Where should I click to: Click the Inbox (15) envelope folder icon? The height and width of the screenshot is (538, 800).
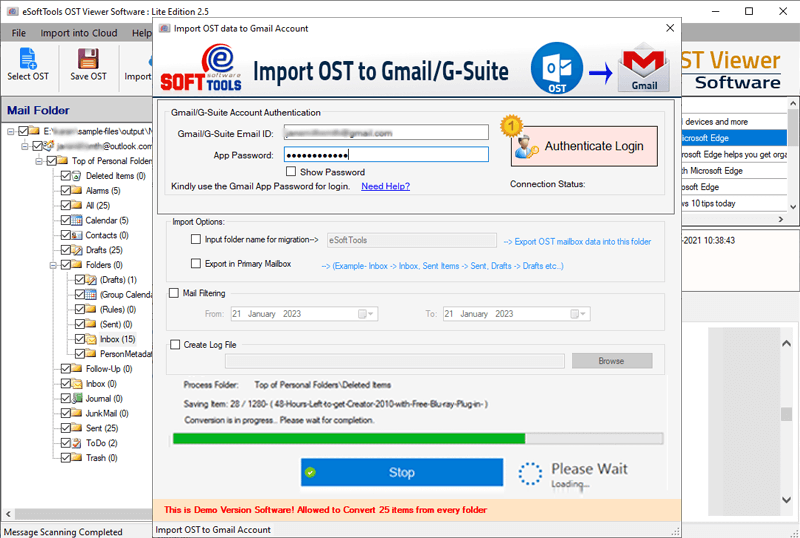click(x=91, y=339)
